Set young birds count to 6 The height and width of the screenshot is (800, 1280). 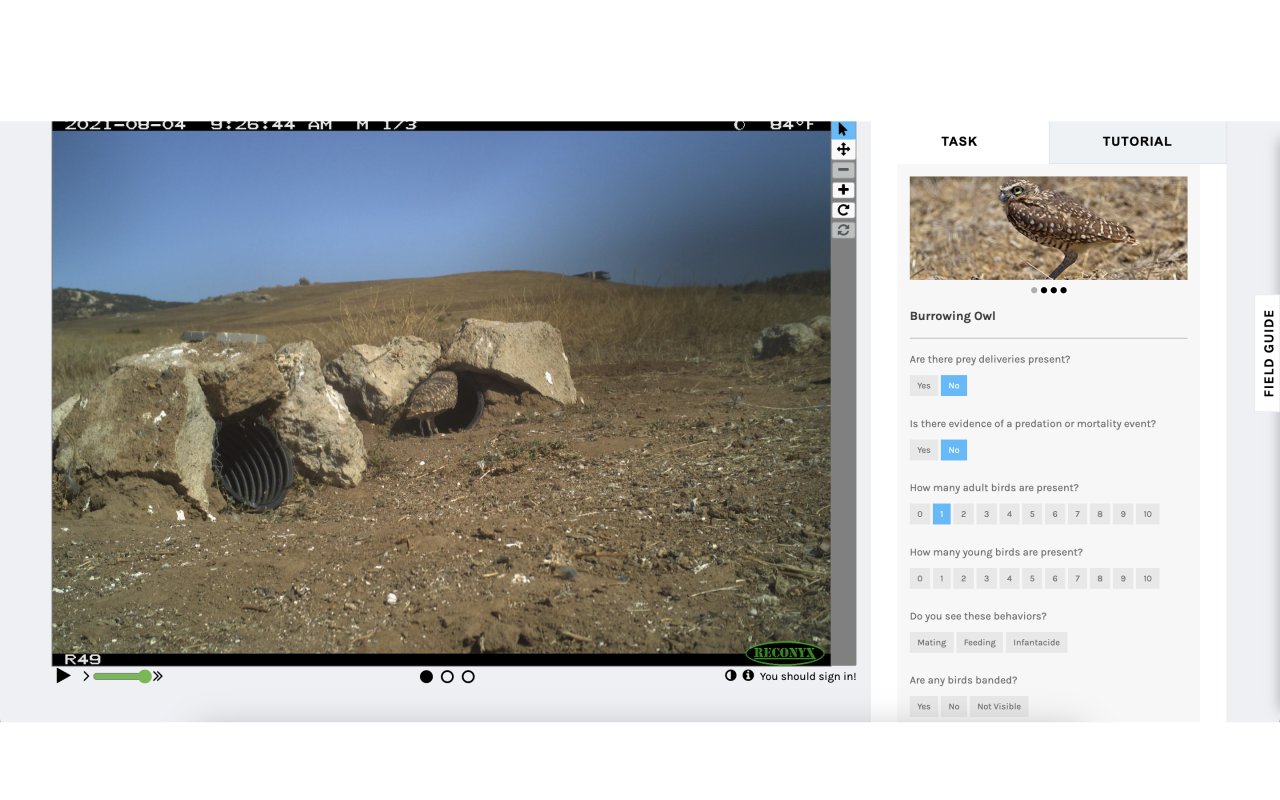(x=1055, y=578)
